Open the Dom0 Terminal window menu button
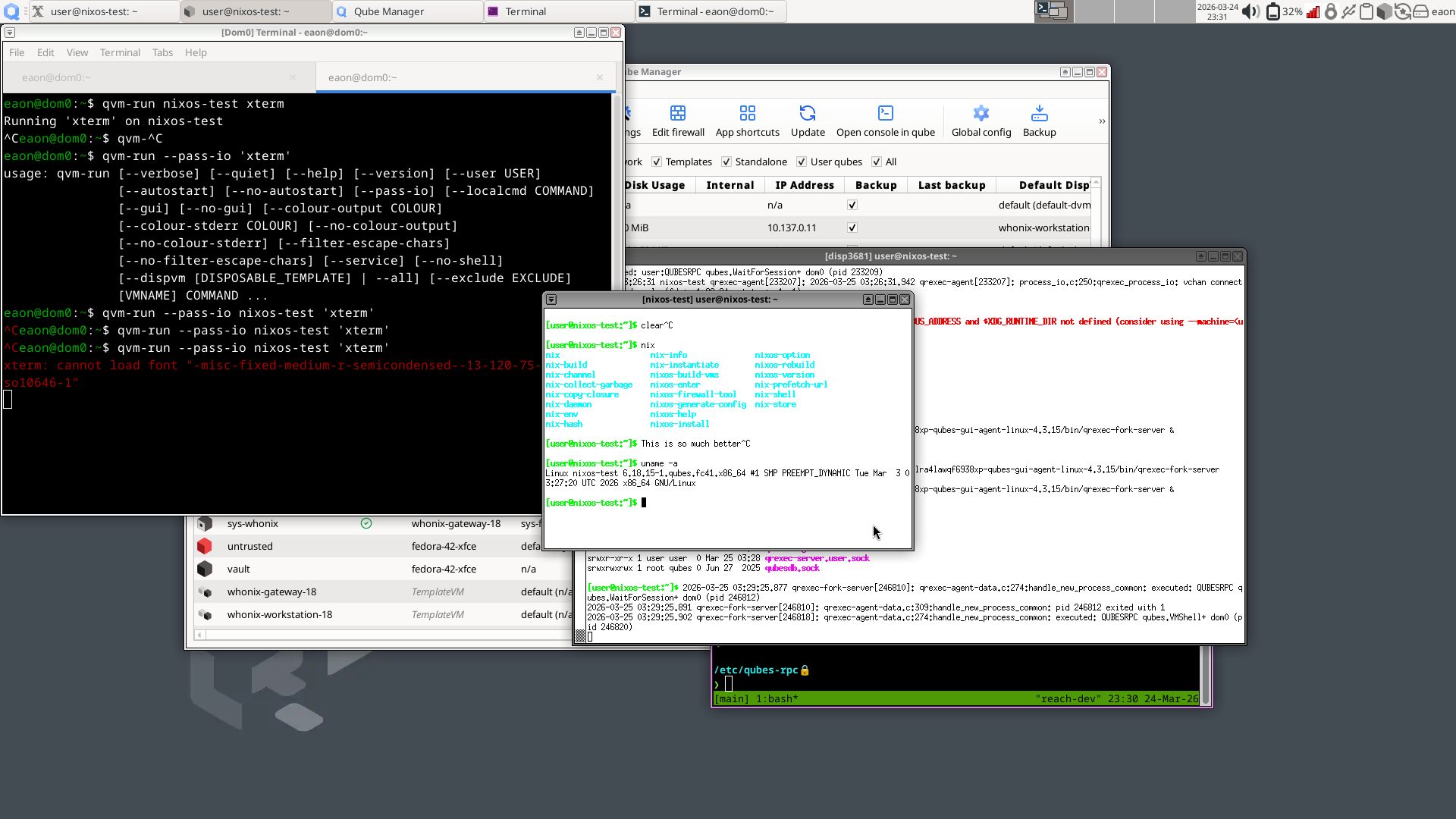Image resolution: width=1456 pixels, height=819 pixels. pos(10,33)
